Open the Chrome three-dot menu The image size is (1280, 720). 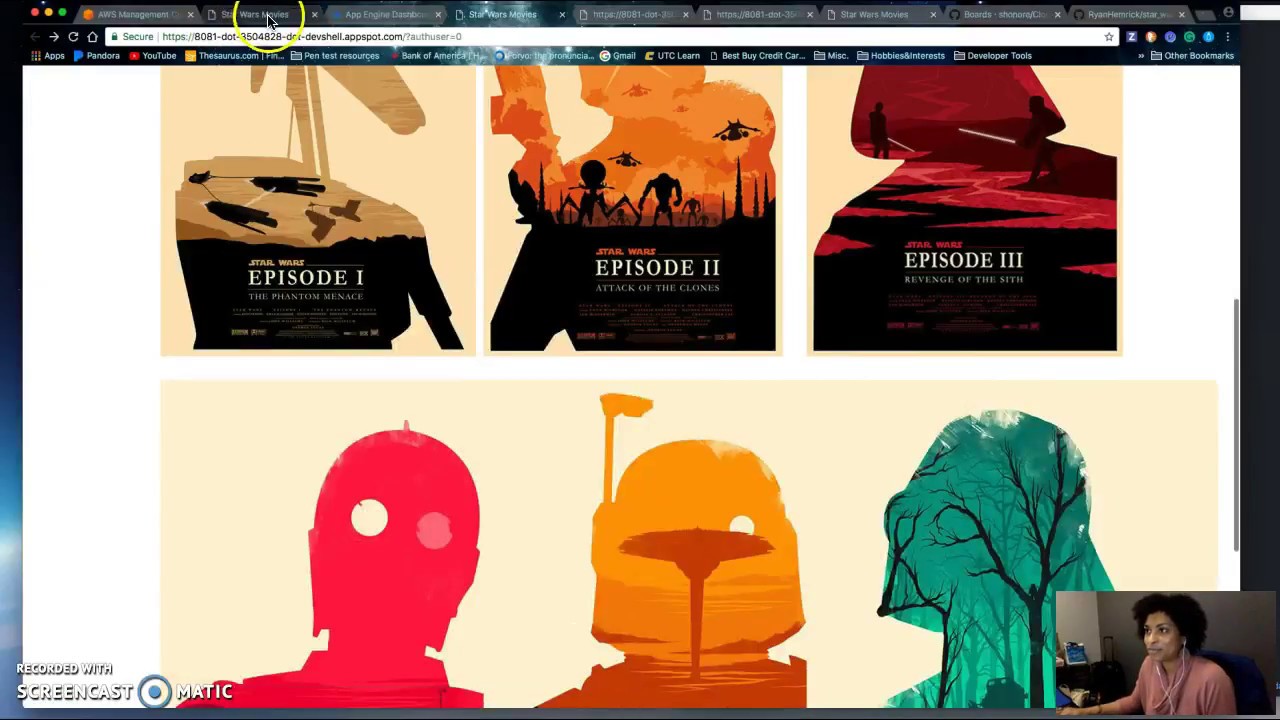tap(1227, 37)
